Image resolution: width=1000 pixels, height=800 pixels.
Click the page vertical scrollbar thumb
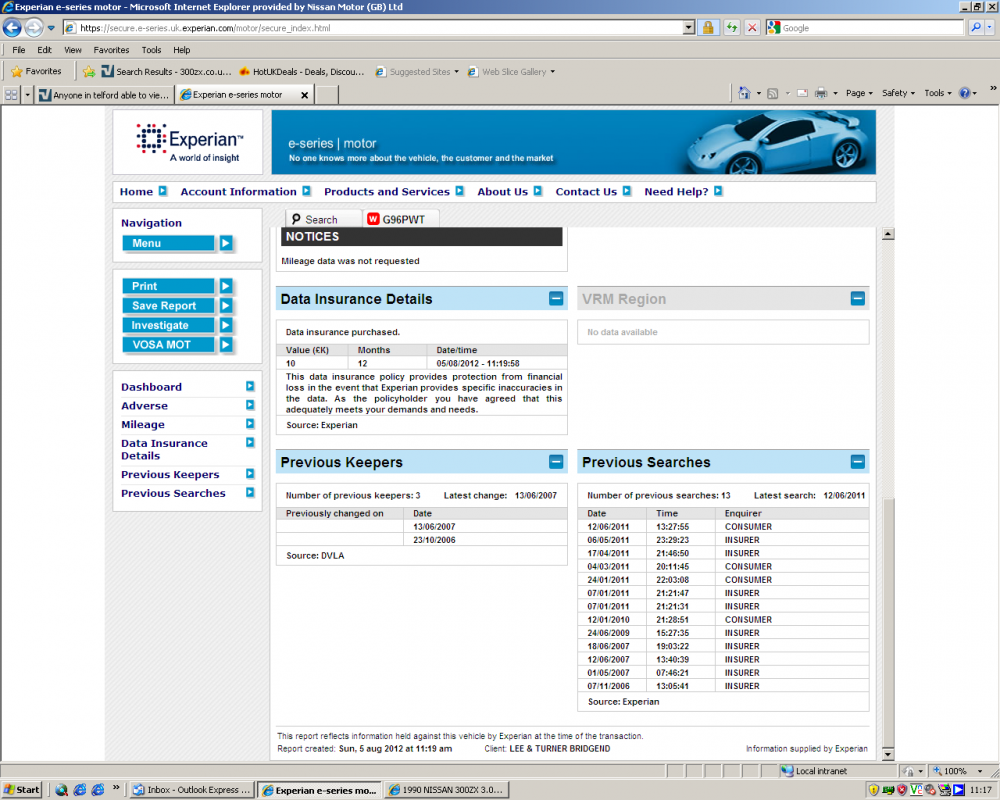coord(888,620)
